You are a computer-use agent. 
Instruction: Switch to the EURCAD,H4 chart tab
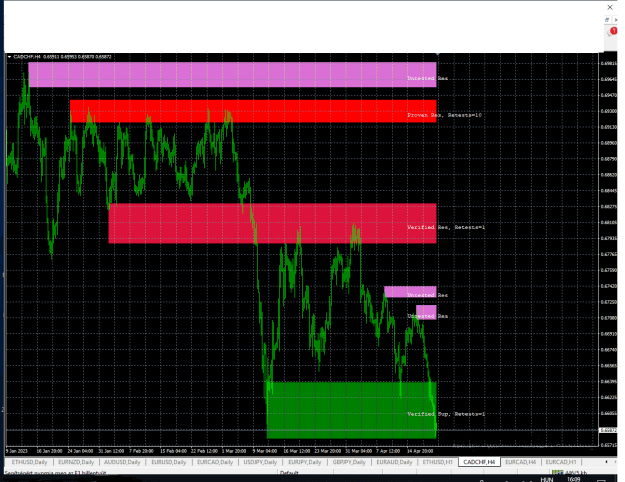point(520,462)
